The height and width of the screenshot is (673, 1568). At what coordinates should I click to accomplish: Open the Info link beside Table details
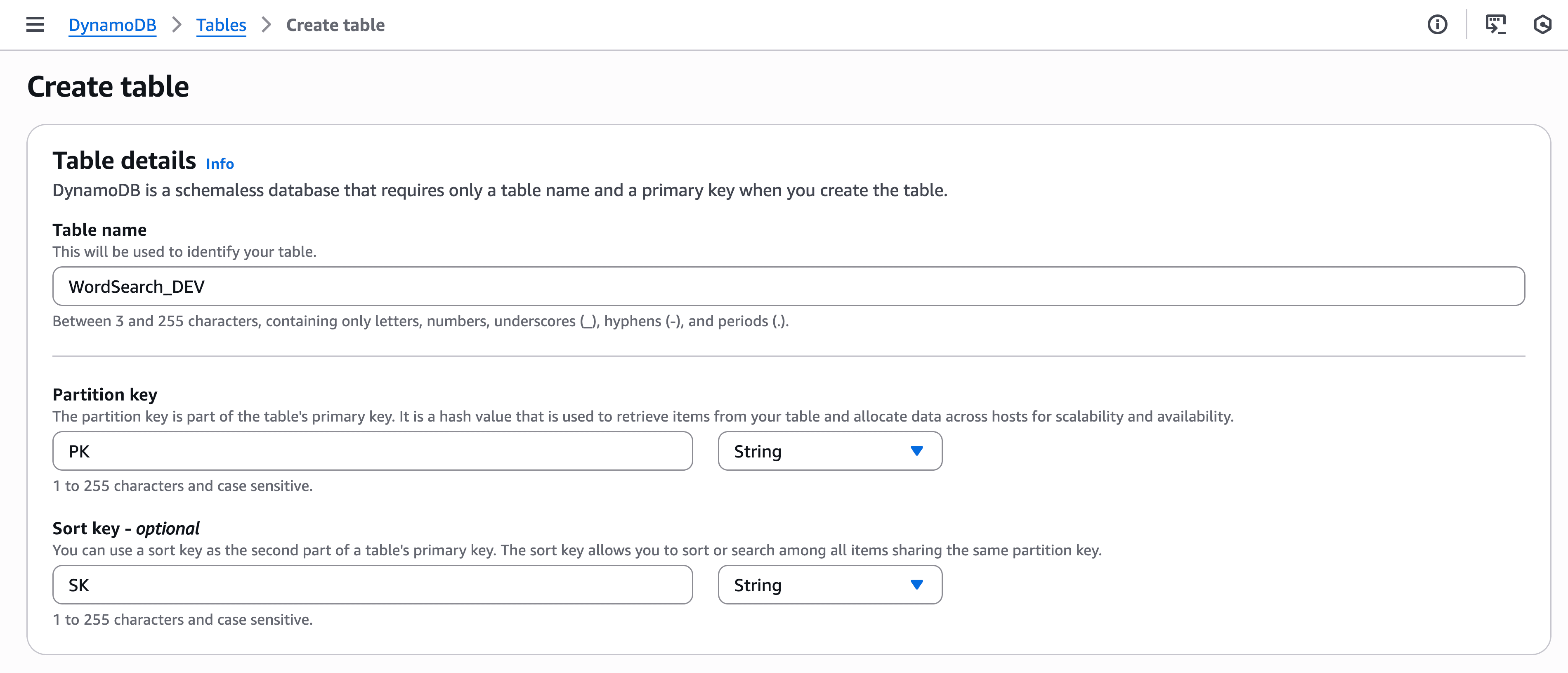[220, 163]
